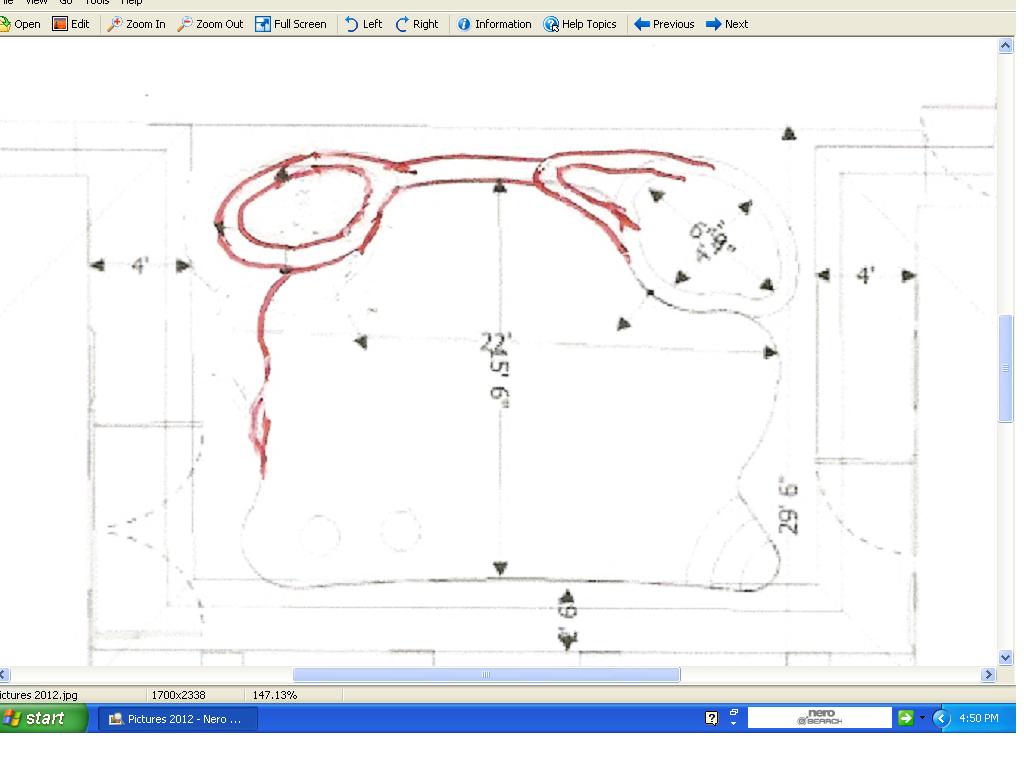Screen dimensions: 1024x768
Task: Rotate the image Left
Action: point(364,24)
